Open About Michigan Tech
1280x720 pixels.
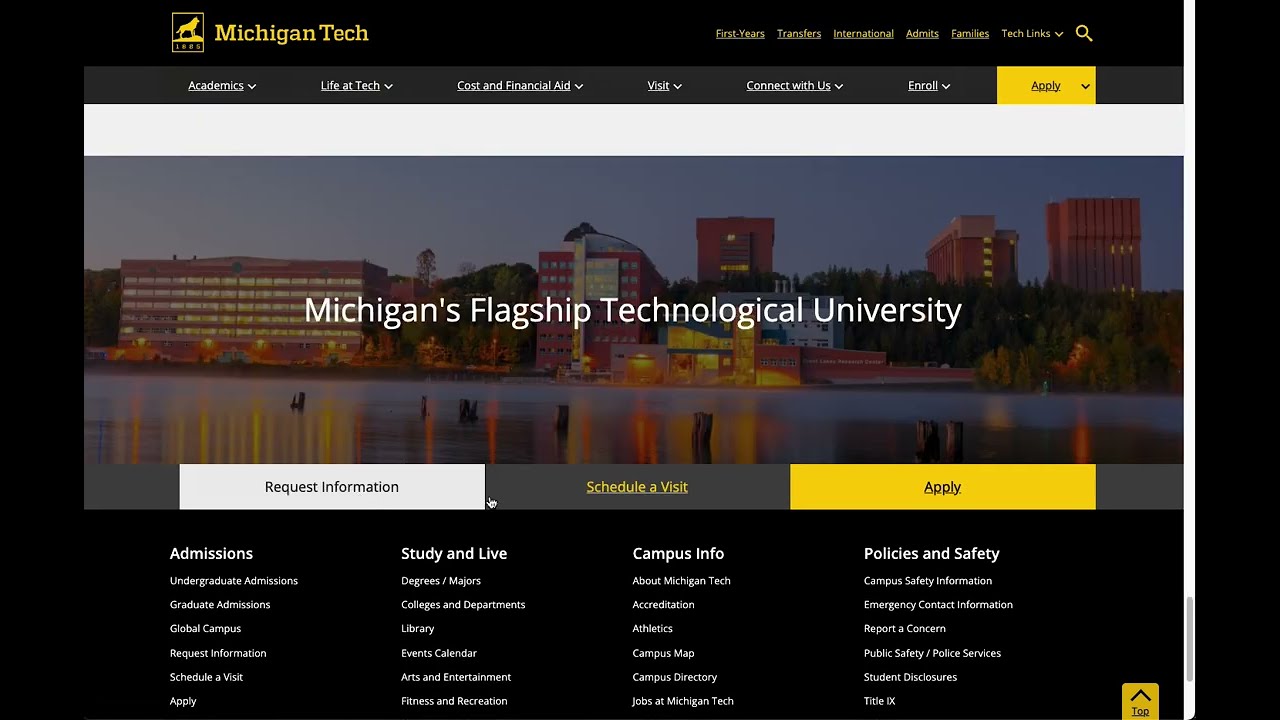(x=682, y=581)
